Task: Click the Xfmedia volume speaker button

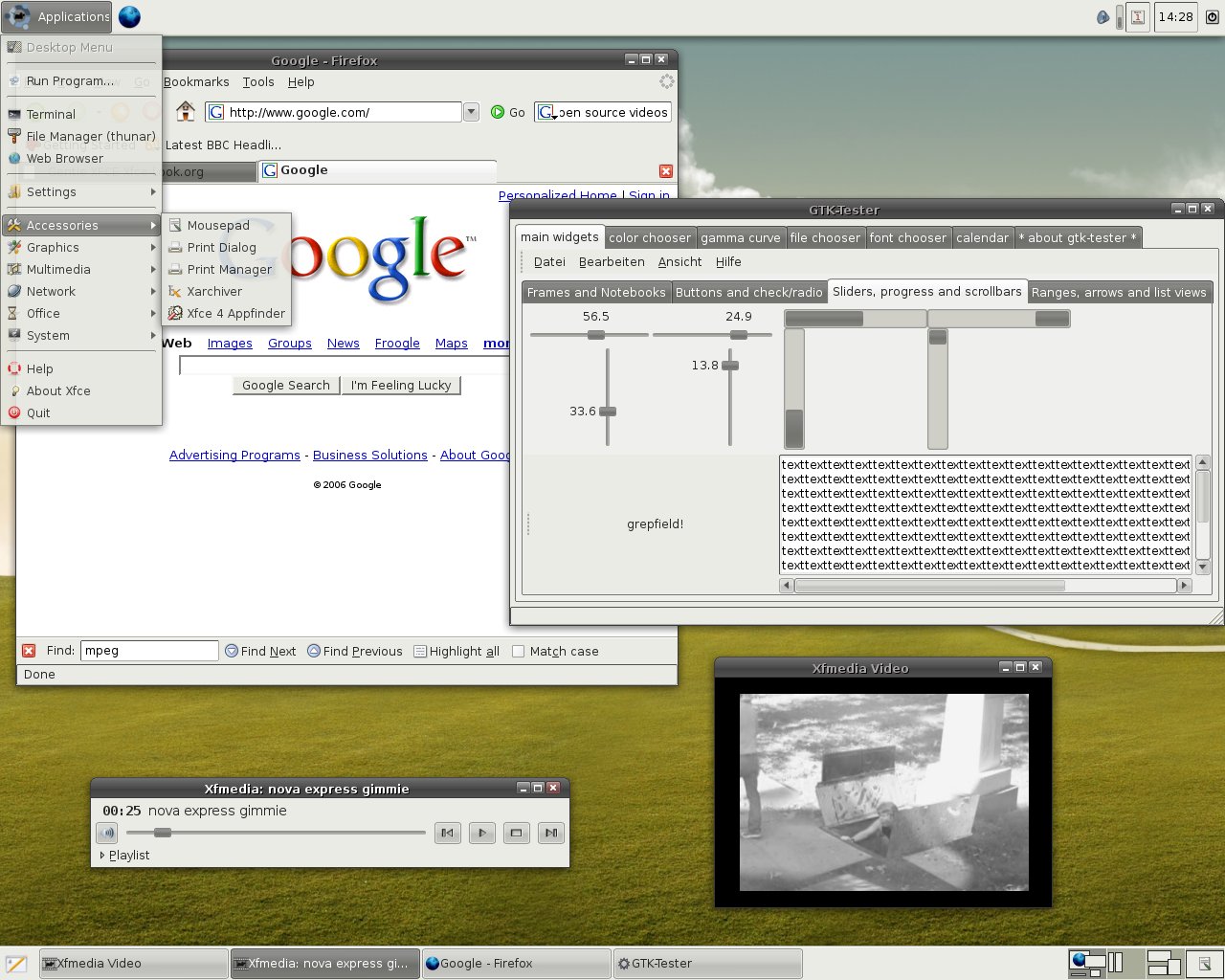Action: click(x=107, y=833)
